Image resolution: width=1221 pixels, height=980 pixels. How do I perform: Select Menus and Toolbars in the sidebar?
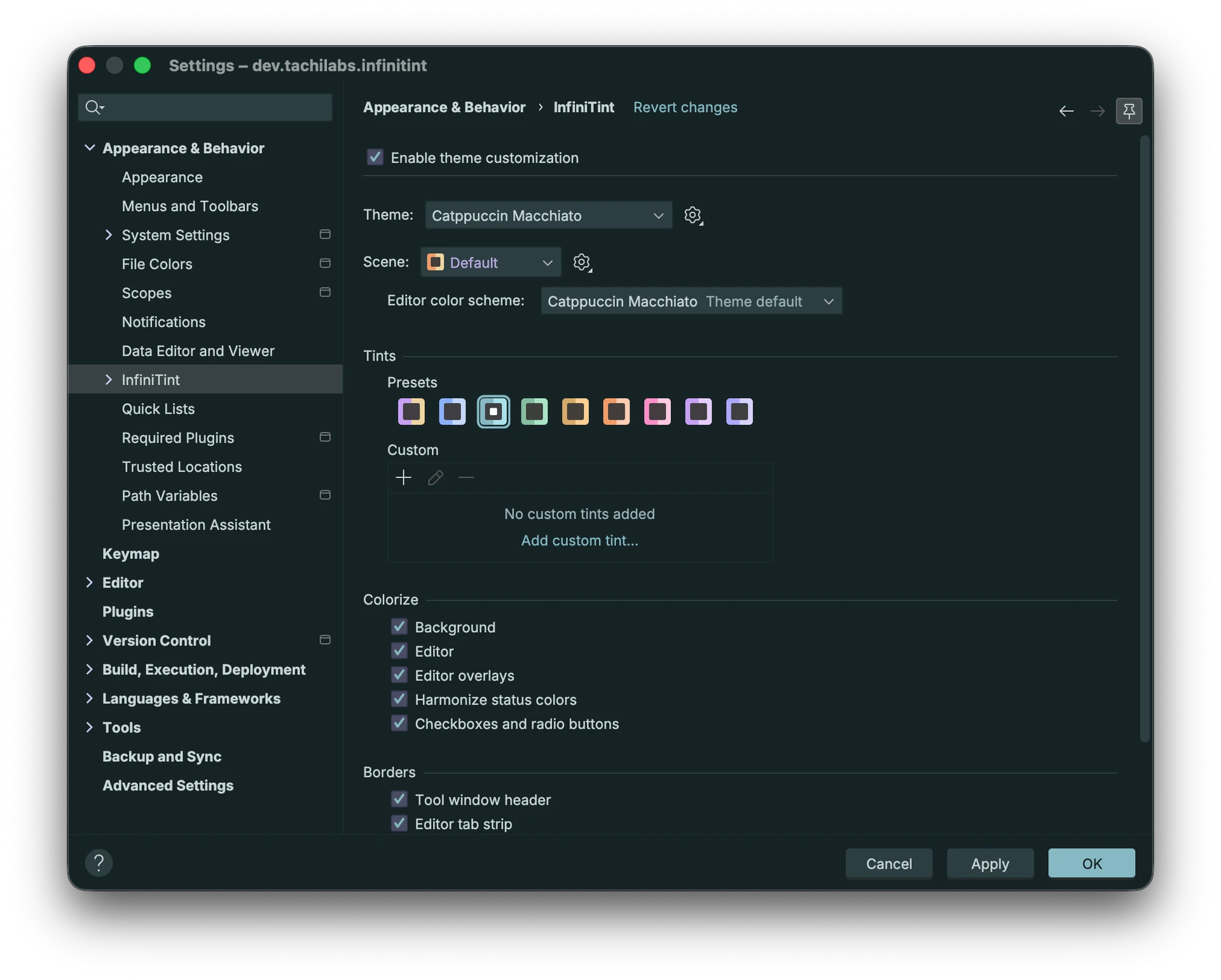coord(190,206)
